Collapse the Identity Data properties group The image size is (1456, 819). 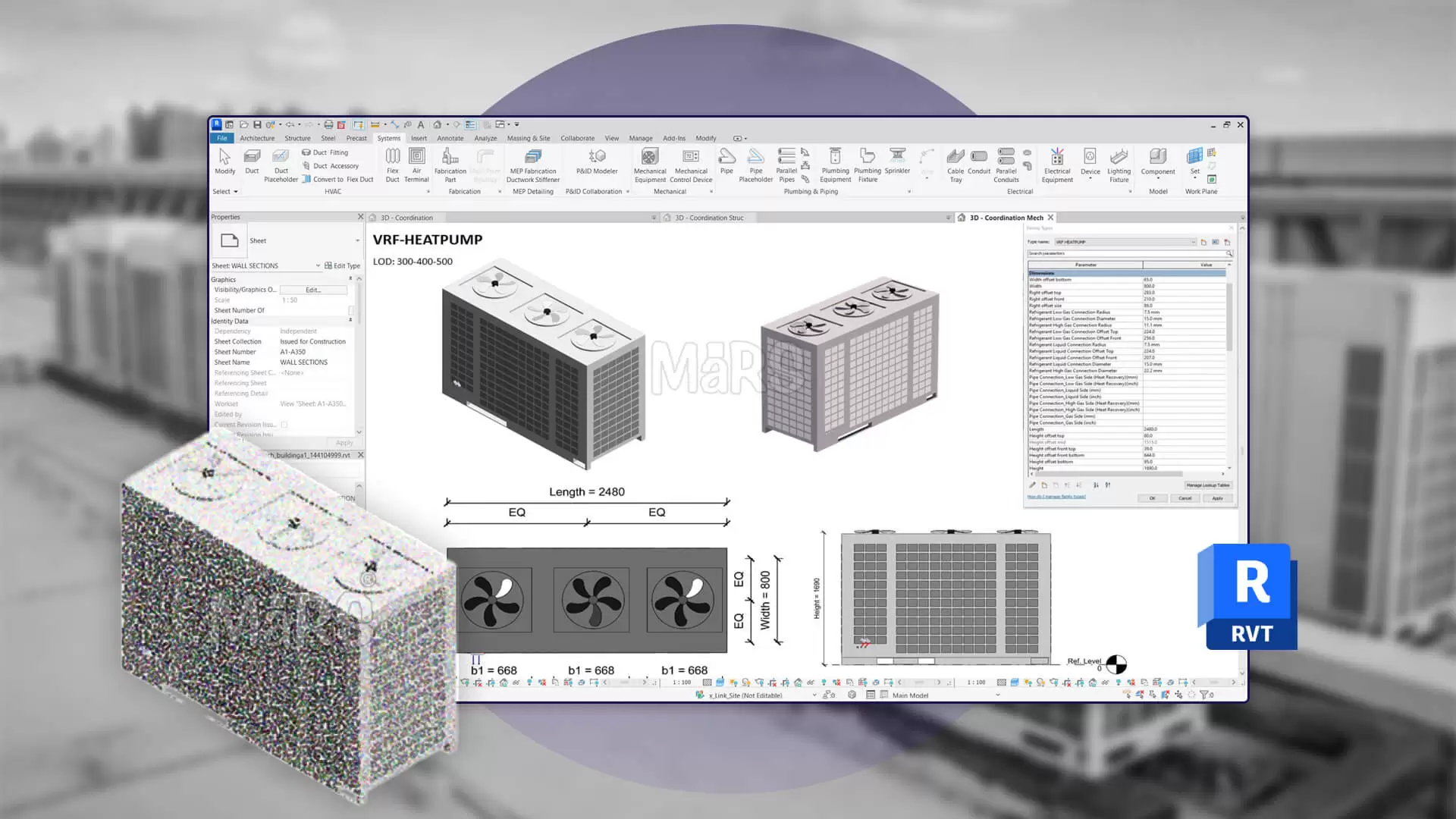tap(350, 321)
